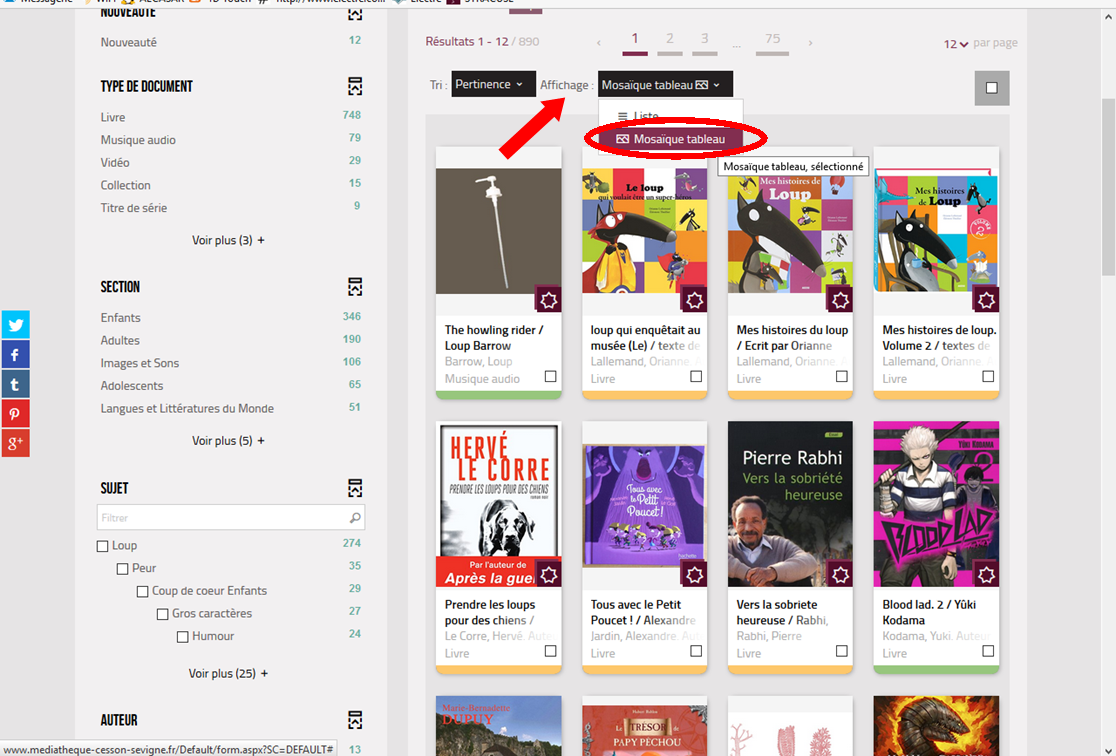
Task: Click the page vertical scrollbar
Action: point(1108,187)
